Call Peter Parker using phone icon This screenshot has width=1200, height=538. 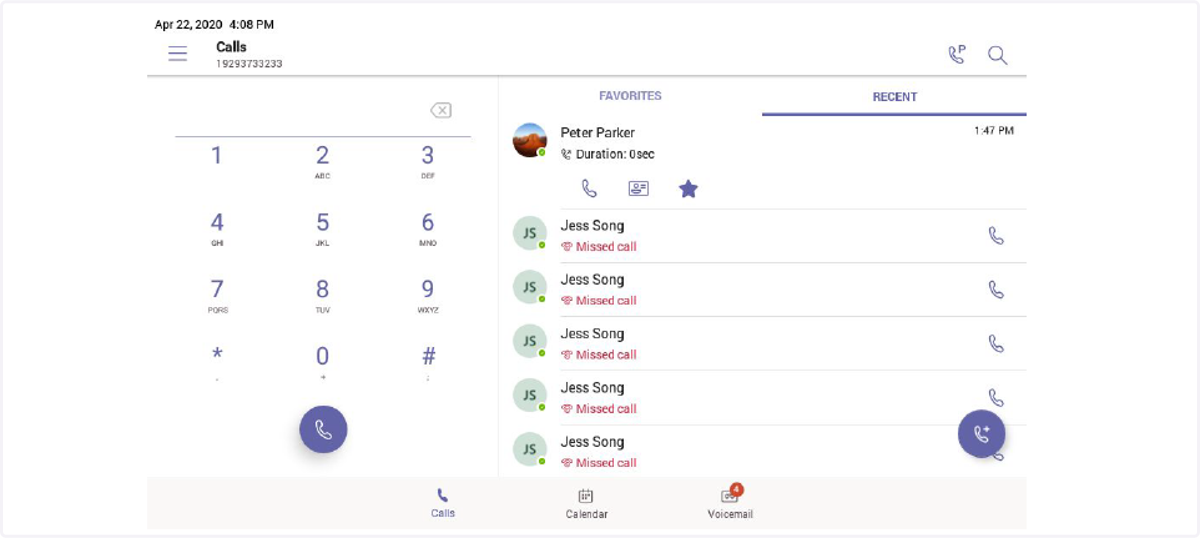(589, 188)
